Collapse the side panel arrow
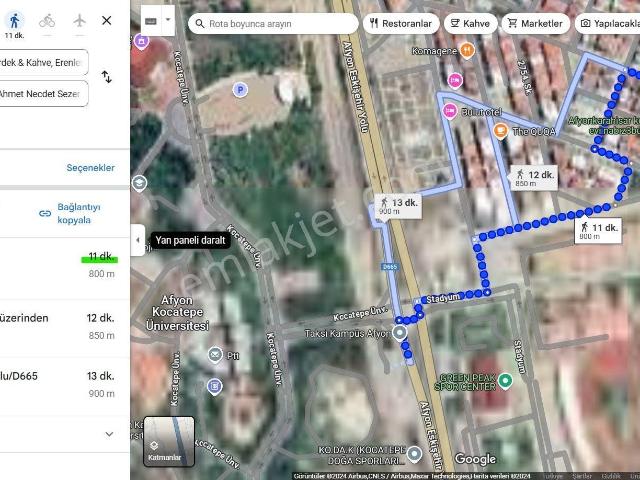The width and height of the screenshot is (640, 480). [x=138, y=240]
